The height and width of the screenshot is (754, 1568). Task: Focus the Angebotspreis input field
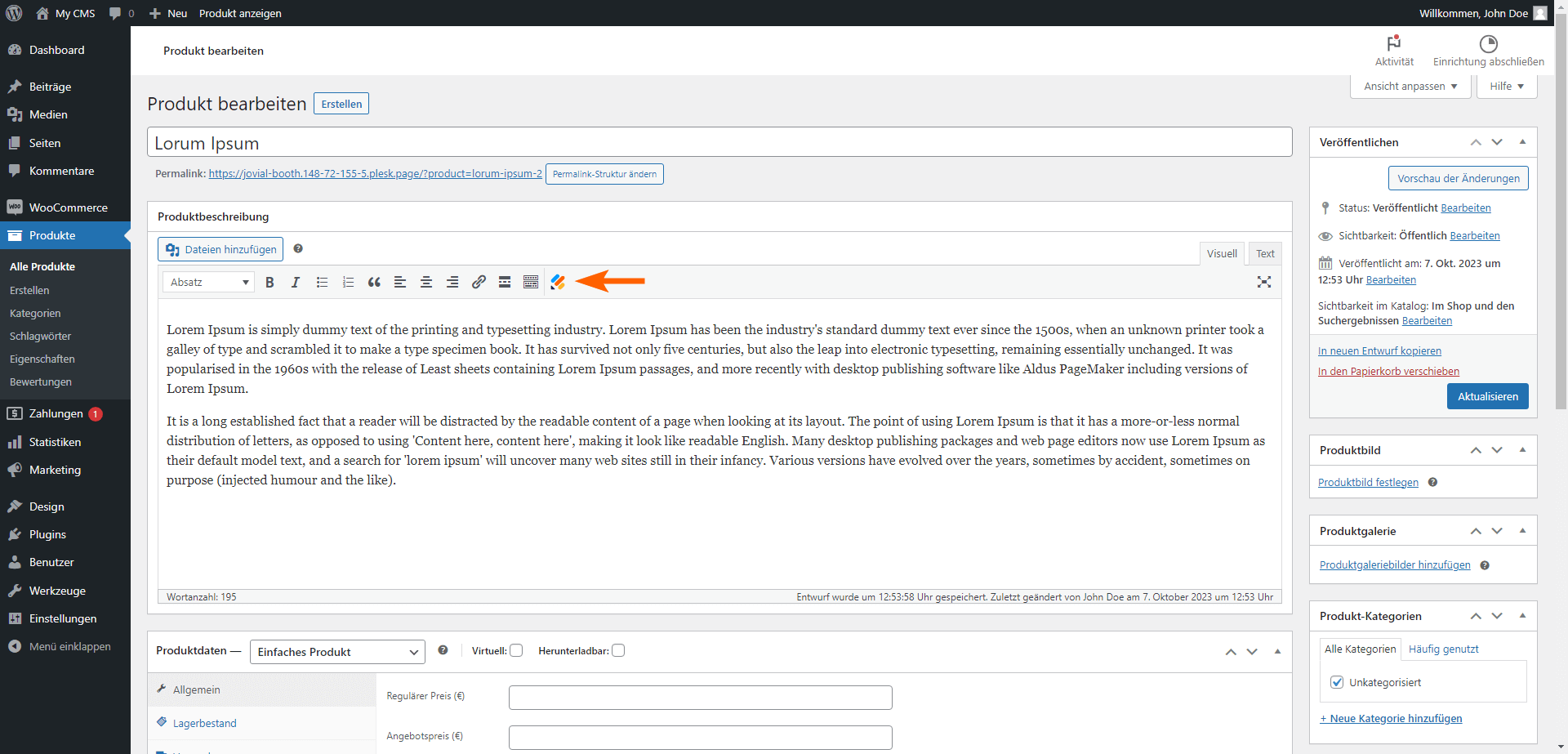point(701,738)
